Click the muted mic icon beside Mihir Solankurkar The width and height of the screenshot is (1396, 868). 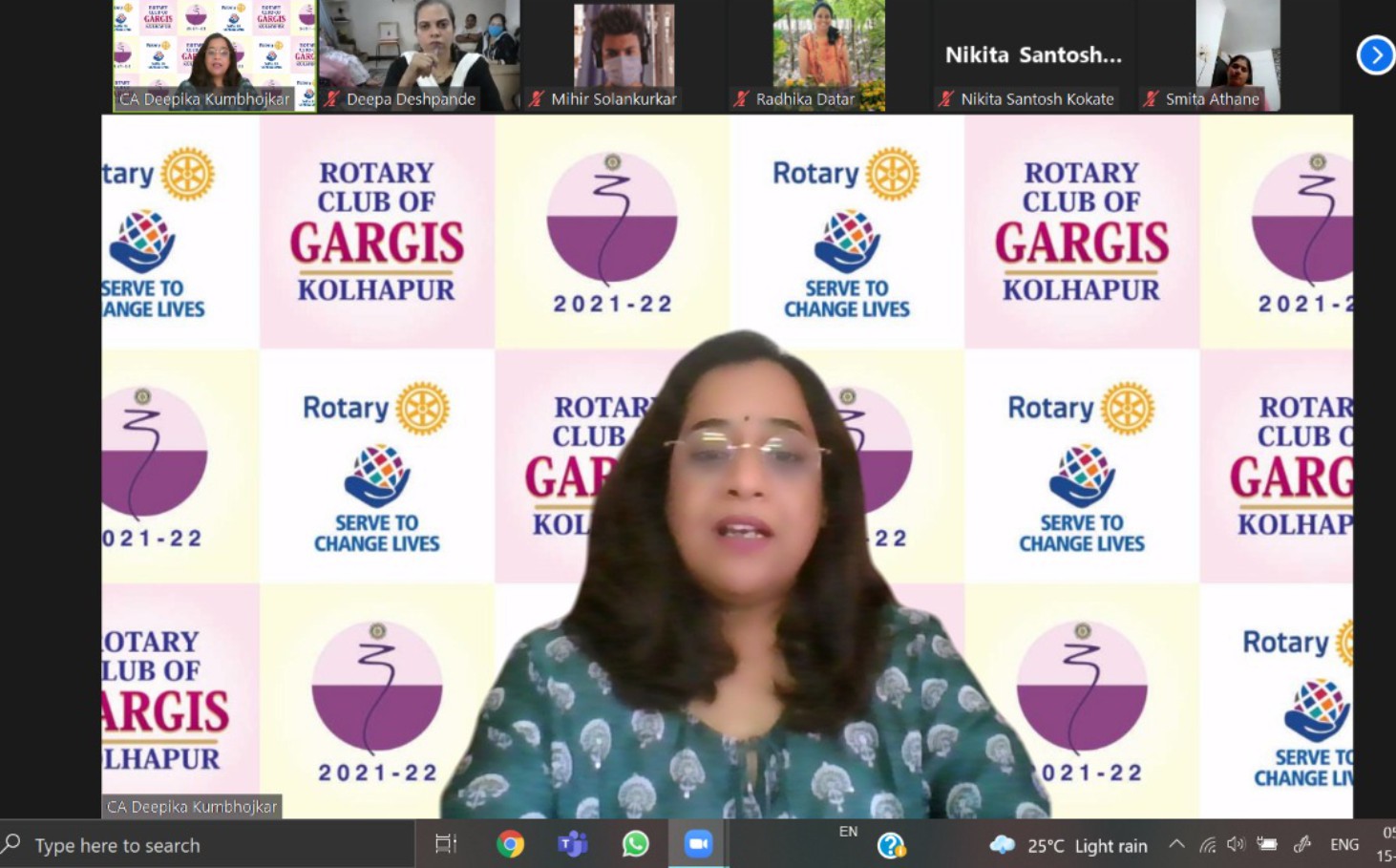pyautogui.click(x=538, y=98)
